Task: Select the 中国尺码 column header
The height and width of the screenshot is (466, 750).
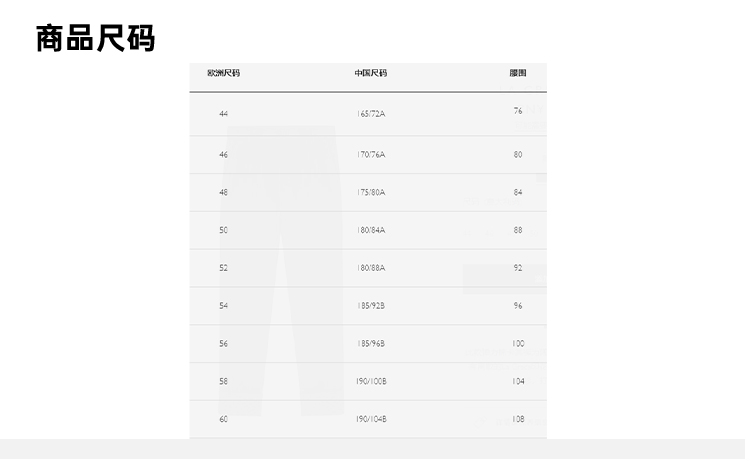Action: (370, 73)
